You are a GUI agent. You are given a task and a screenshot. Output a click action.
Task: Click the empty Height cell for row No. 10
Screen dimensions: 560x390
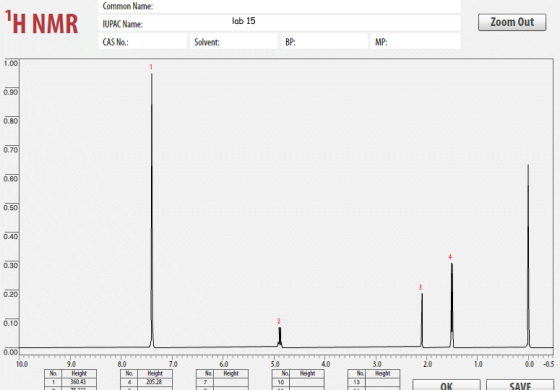click(307, 382)
